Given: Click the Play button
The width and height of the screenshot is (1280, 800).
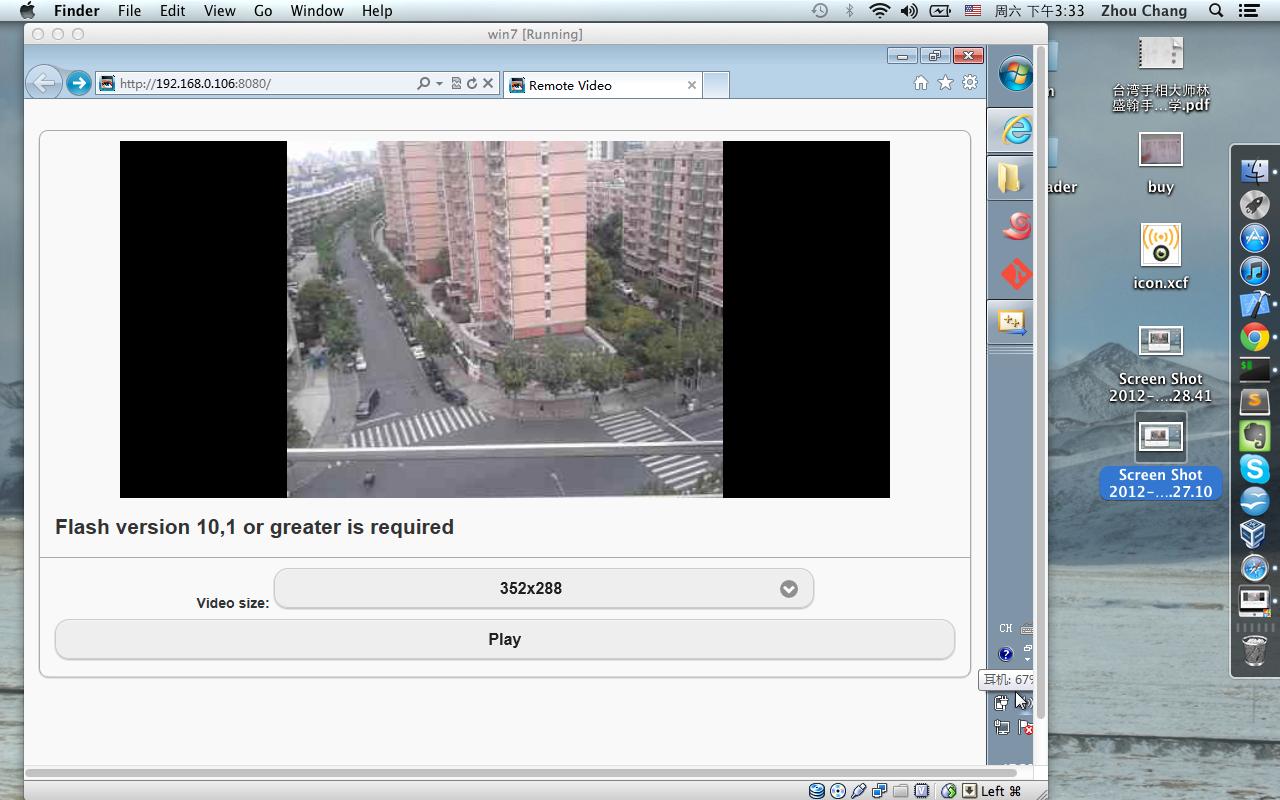Looking at the screenshot, I should pos(505,639).
